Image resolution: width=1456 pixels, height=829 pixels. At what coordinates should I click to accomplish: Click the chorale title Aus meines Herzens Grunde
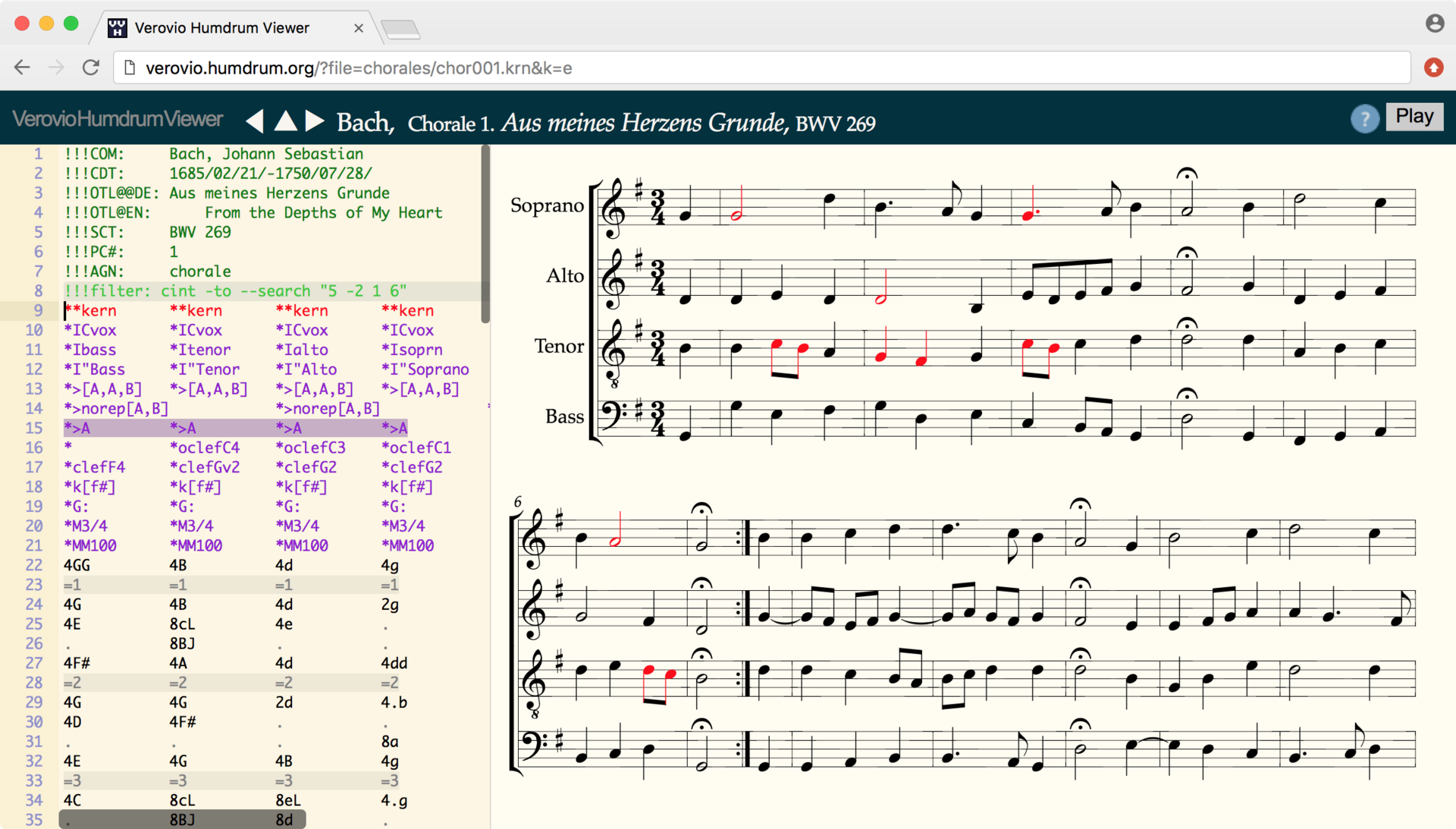tap(643, 122)
